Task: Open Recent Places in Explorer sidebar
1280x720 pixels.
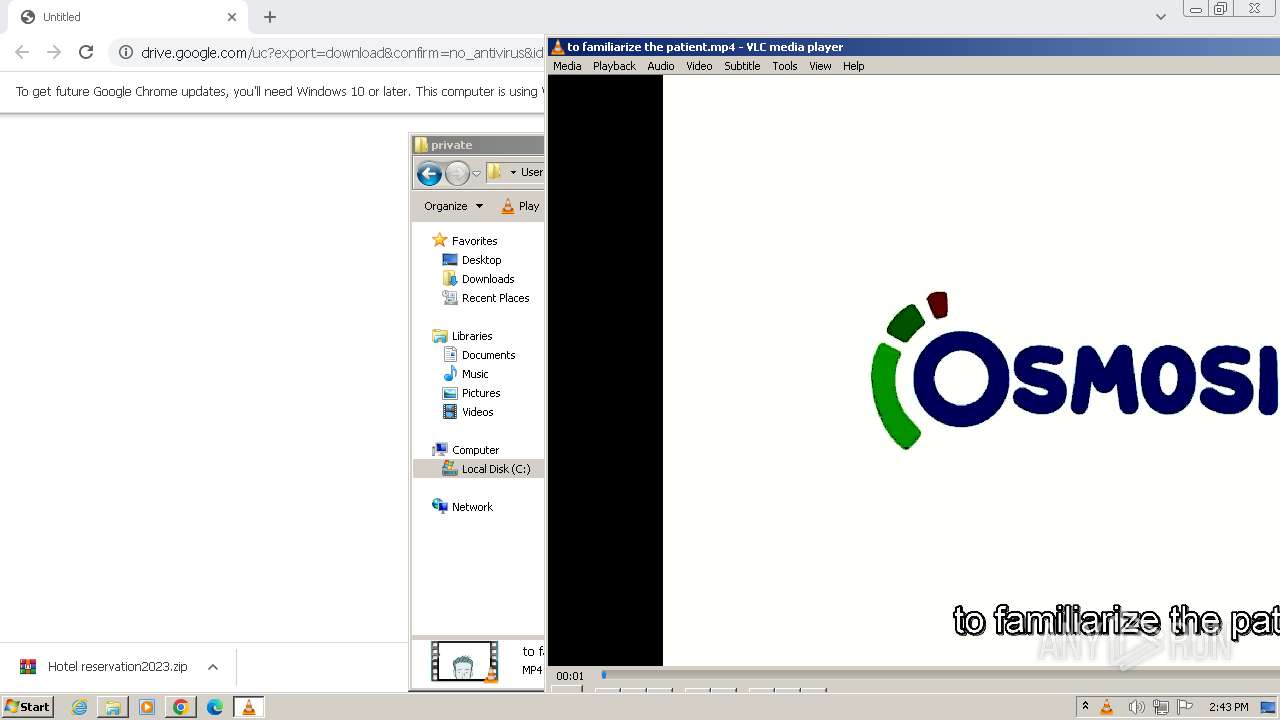Action: (x=495, y=298)
